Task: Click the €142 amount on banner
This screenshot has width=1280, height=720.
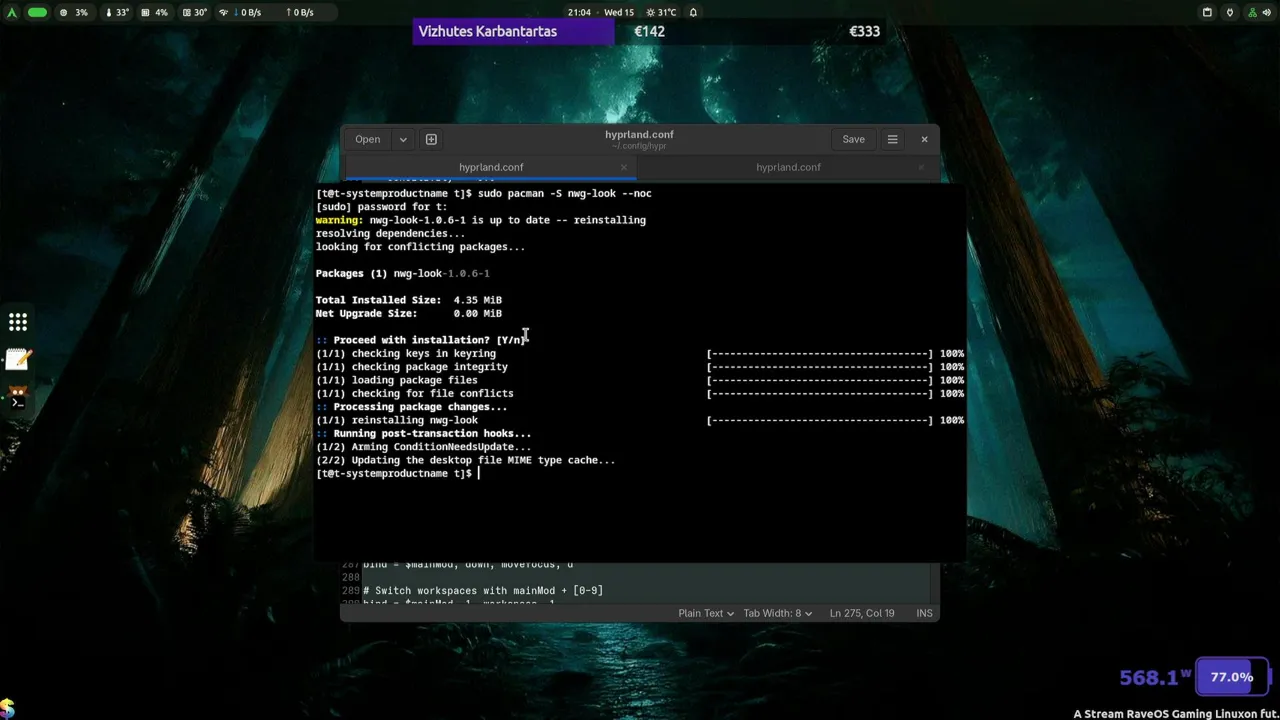Action: point(649,31)
